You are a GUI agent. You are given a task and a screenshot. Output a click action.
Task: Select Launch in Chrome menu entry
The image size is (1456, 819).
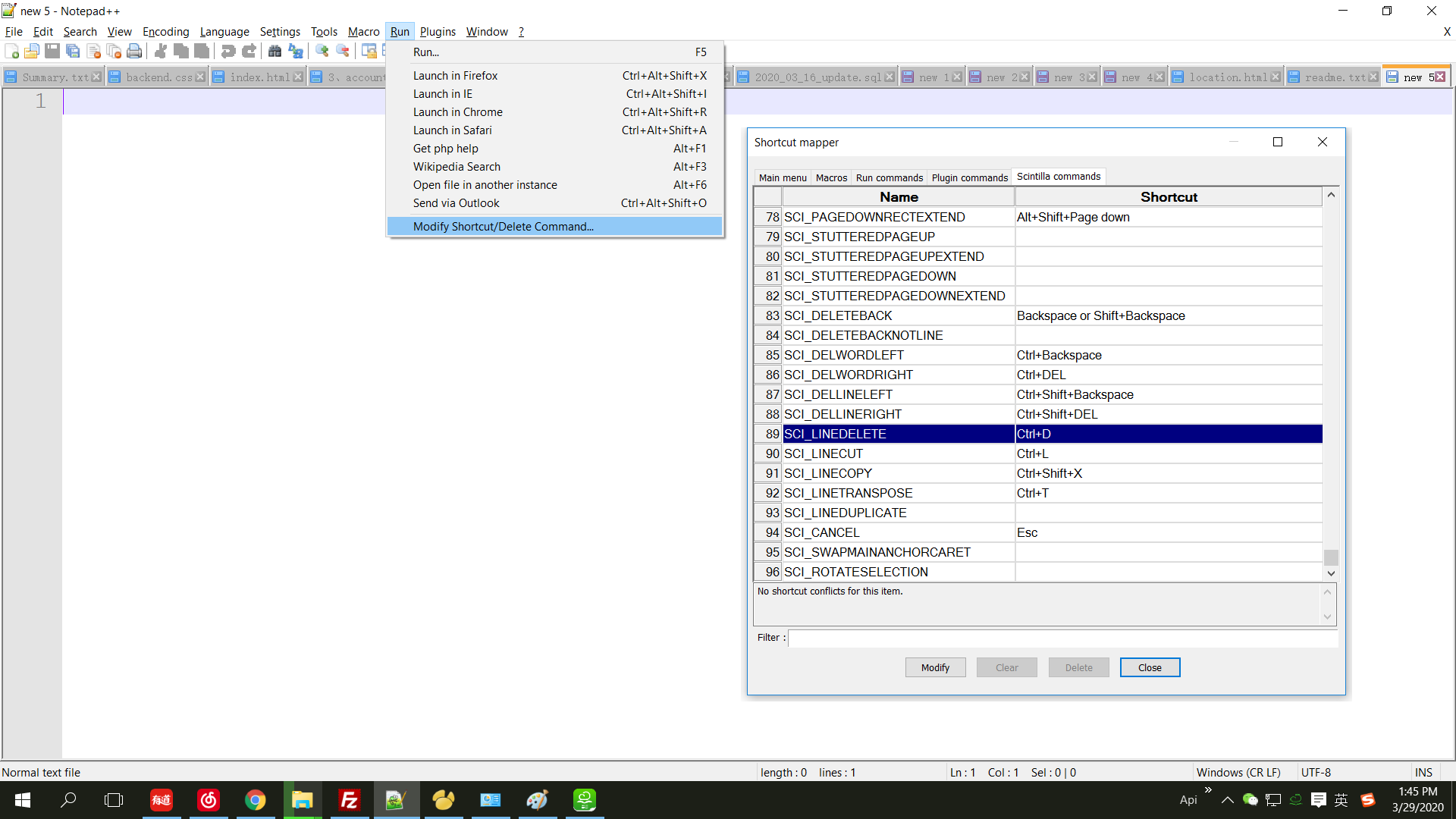click(x=457, y=112)
